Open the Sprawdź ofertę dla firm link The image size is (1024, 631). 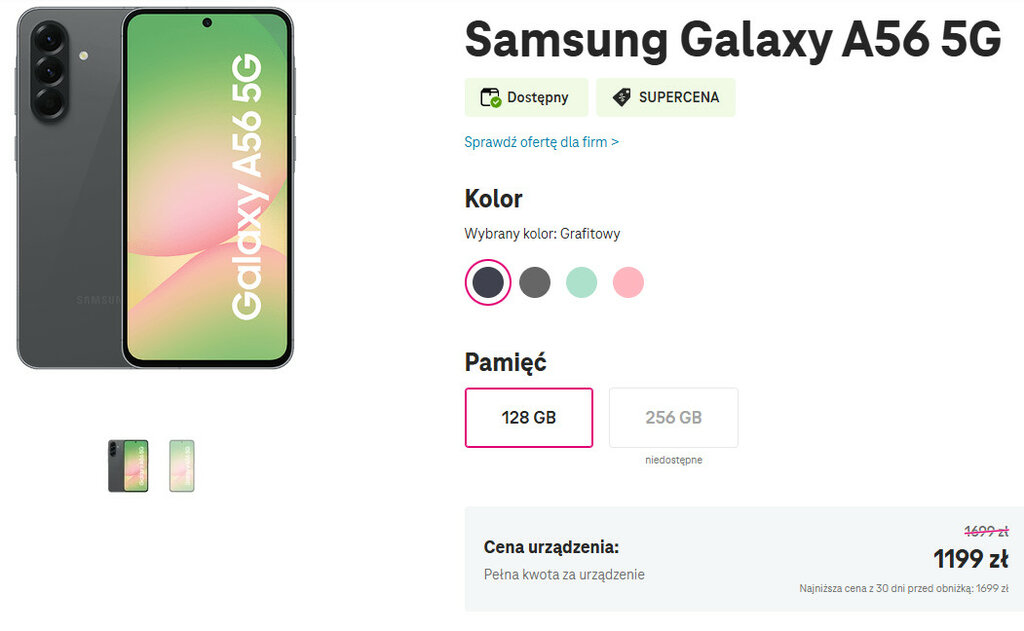[541, 142]
